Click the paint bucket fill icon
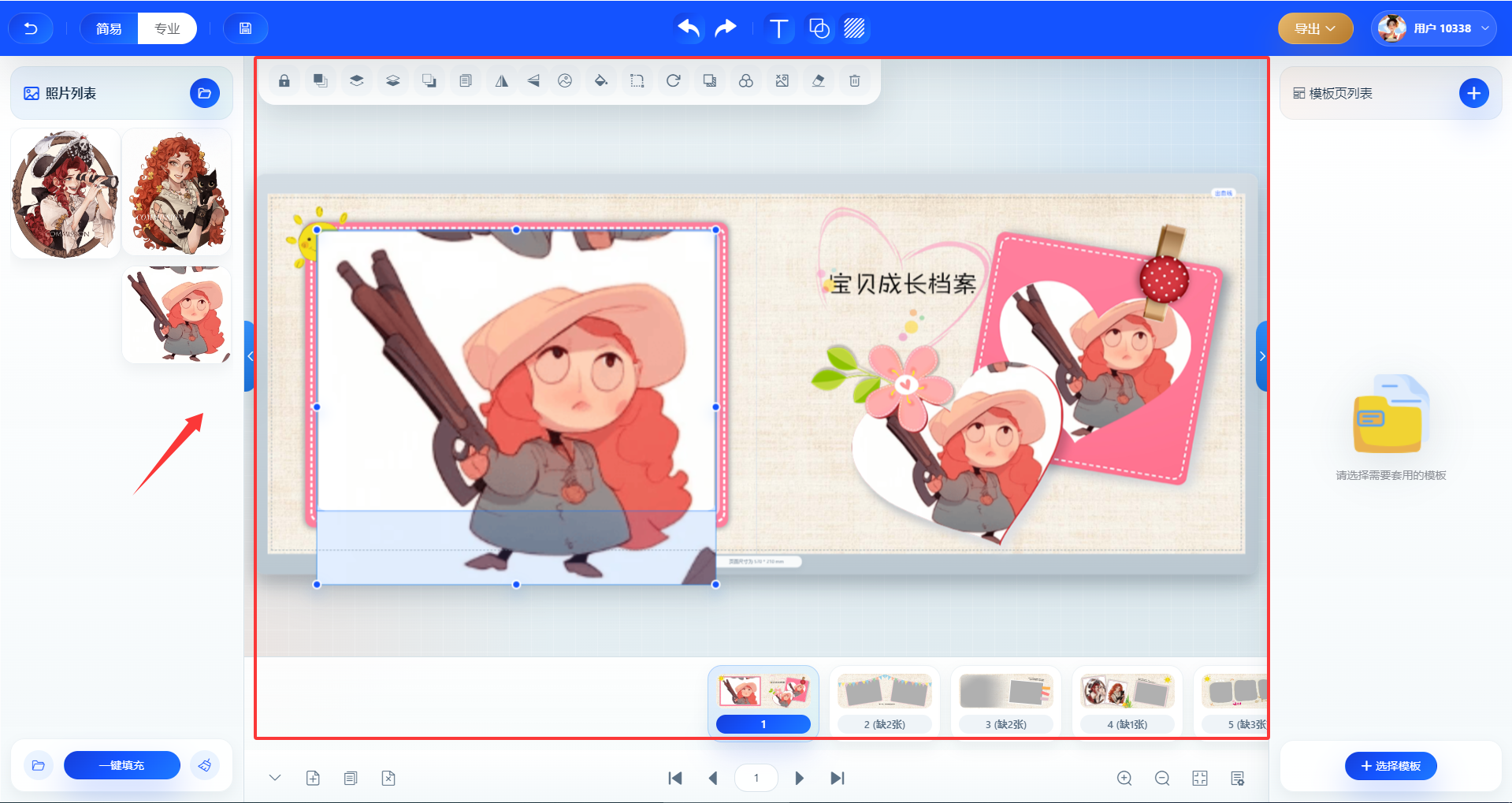 click(601, 80)
